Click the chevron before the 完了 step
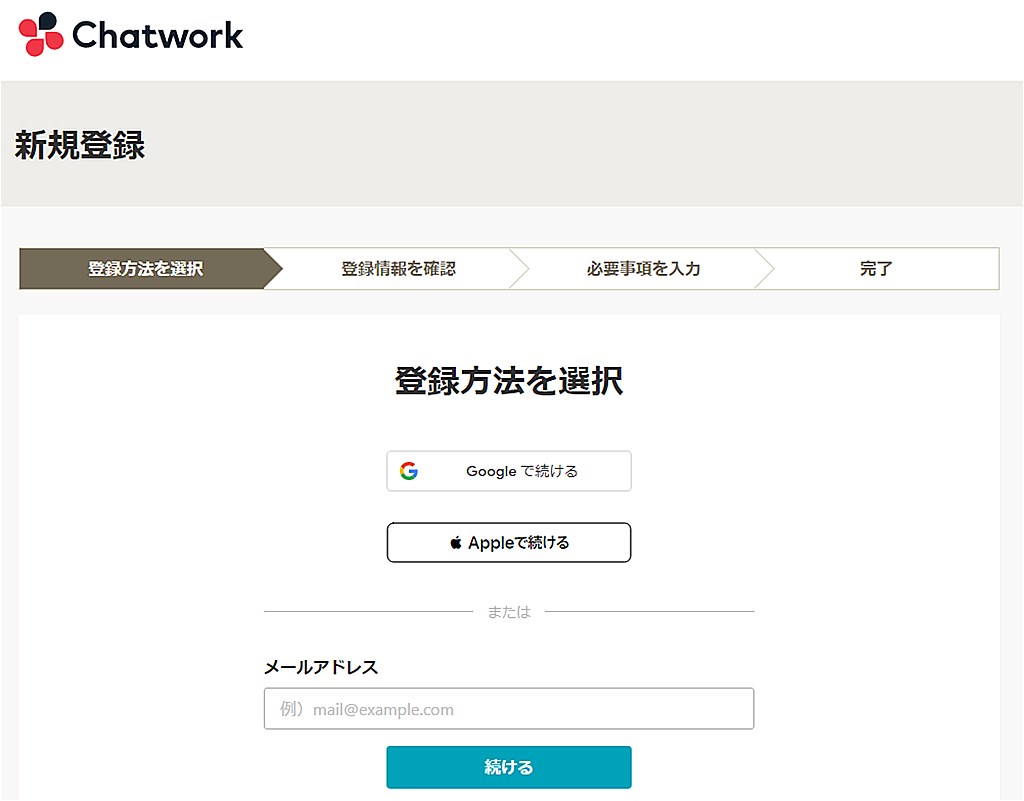Viewport: 1024px width, 801px height. point(765,268)
